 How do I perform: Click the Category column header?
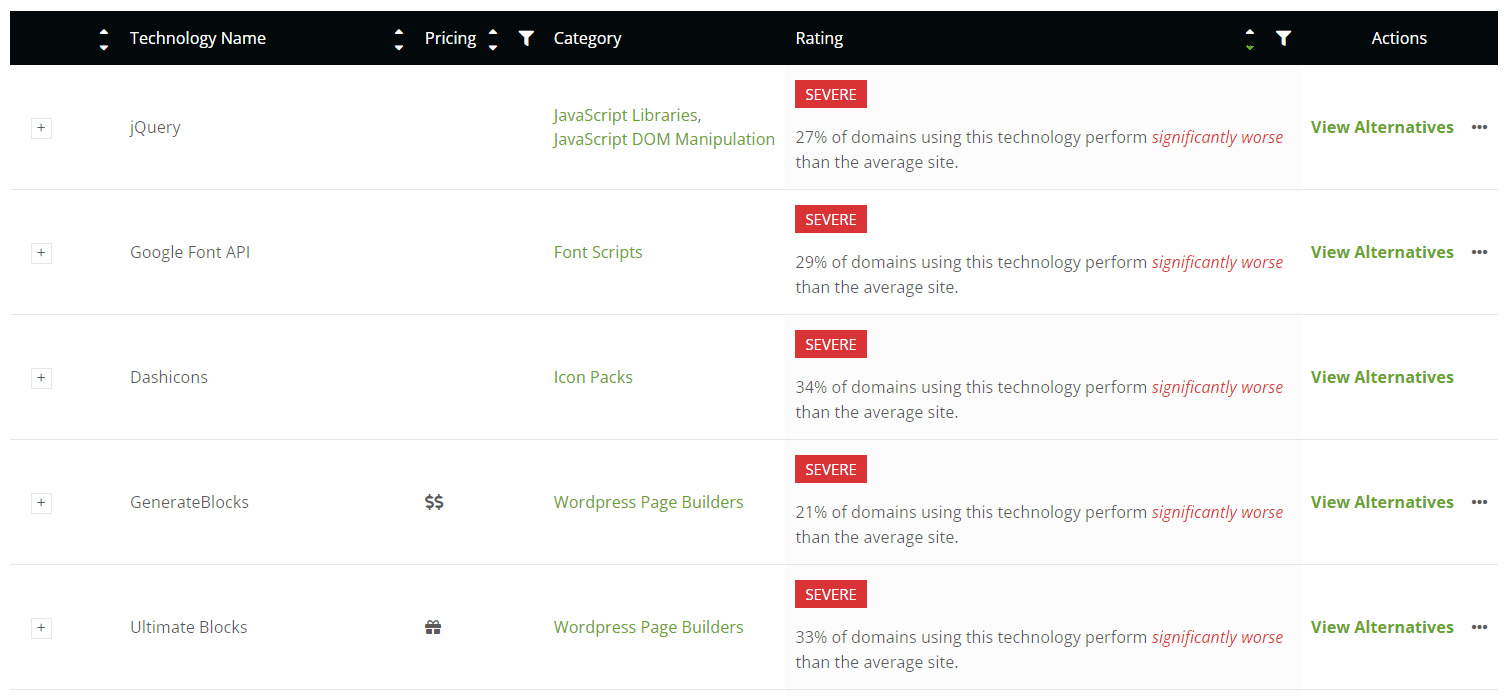pos(588,38)
